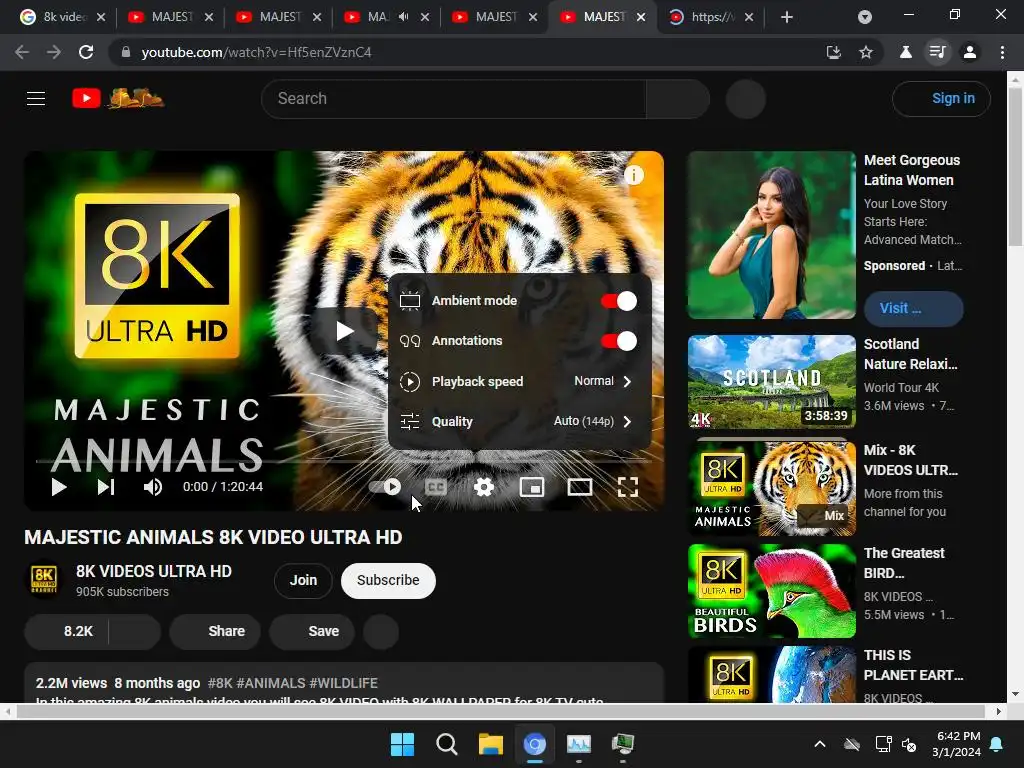1024x768 pixels.
Task: Click the address bar URL
Action: click(256, 52)
